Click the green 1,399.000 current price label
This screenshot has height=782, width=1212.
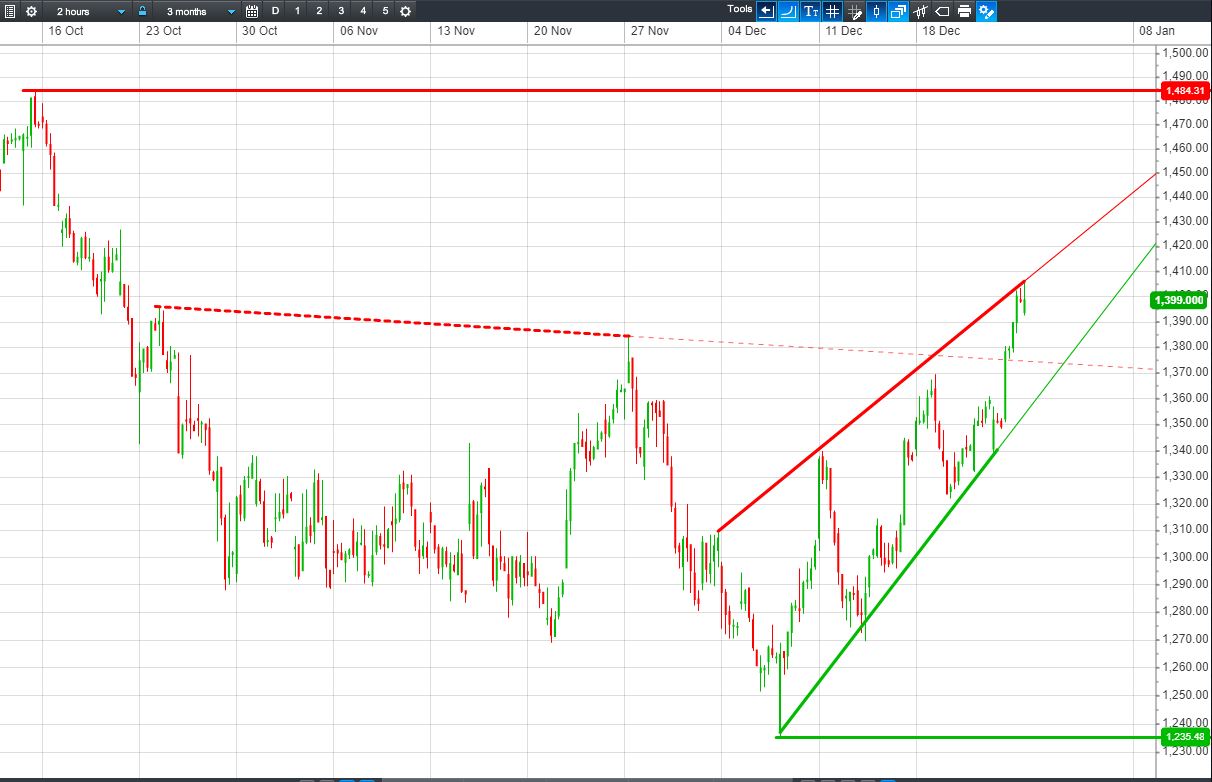click(x=1178, y=299)
